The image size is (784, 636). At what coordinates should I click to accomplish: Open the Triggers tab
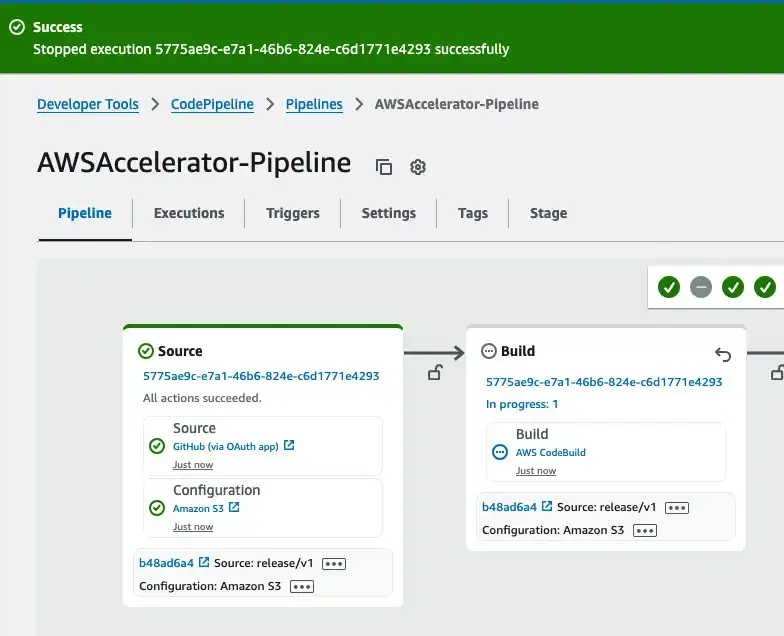(x=293, y=213)
